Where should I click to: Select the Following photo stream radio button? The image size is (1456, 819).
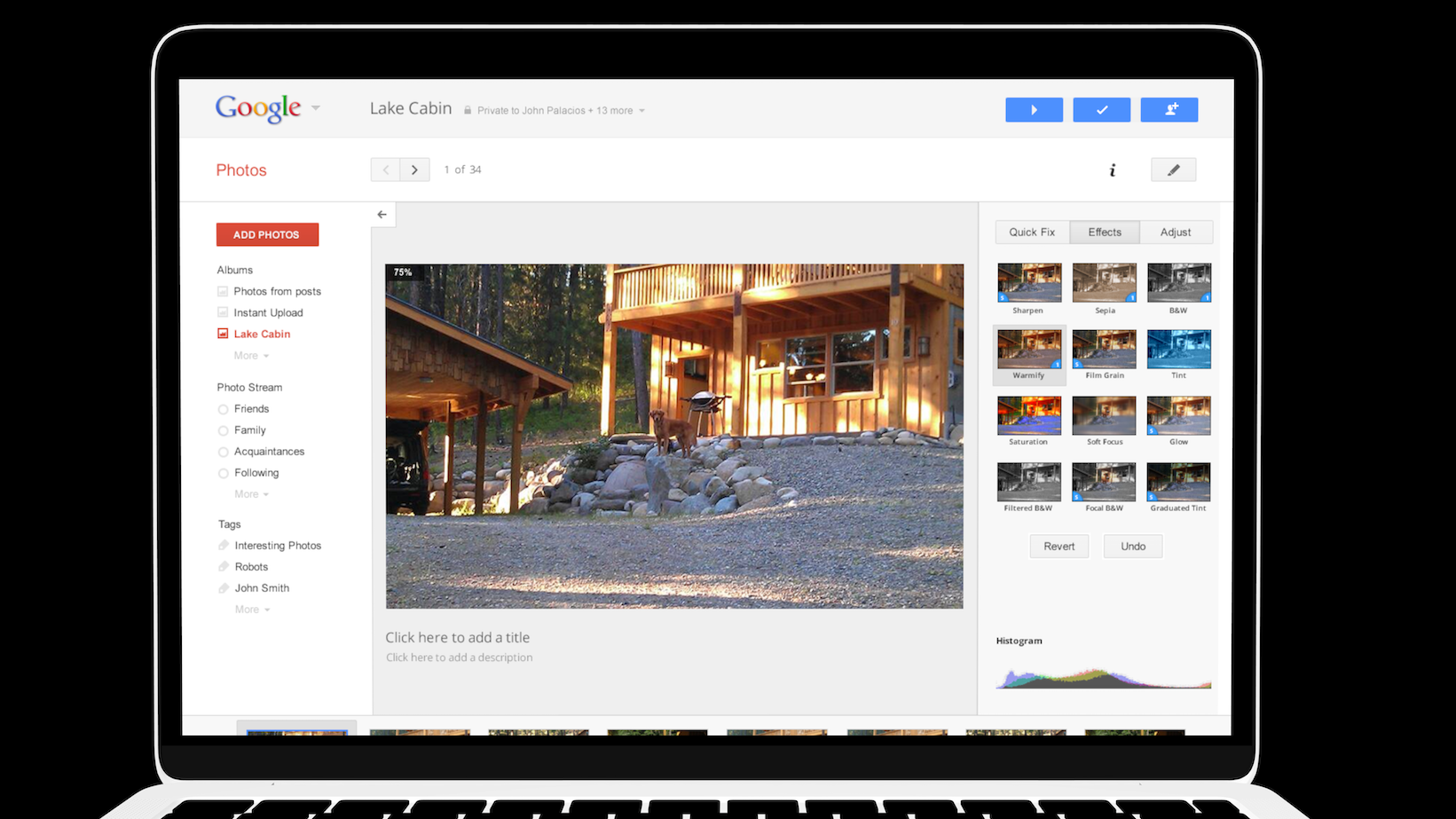coord(224,473)
